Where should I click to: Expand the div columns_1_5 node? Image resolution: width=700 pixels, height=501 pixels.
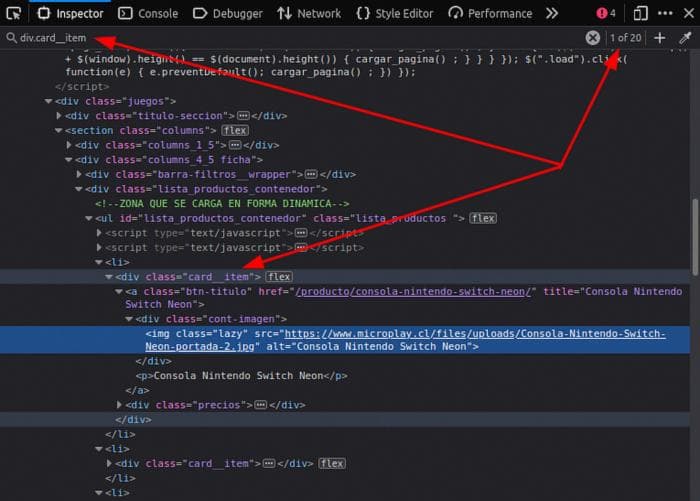69,145
